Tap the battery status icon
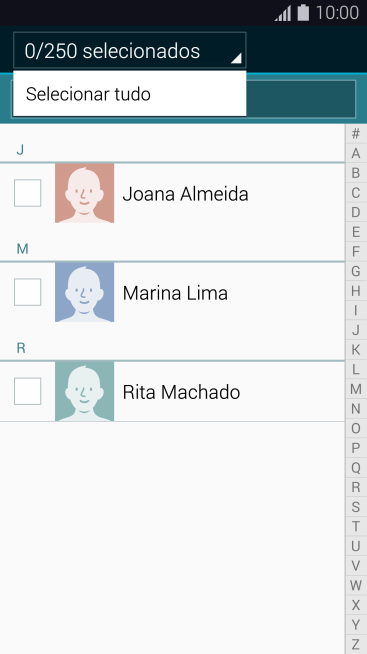Screen dimensions: 367x654 tap(303, 13)
